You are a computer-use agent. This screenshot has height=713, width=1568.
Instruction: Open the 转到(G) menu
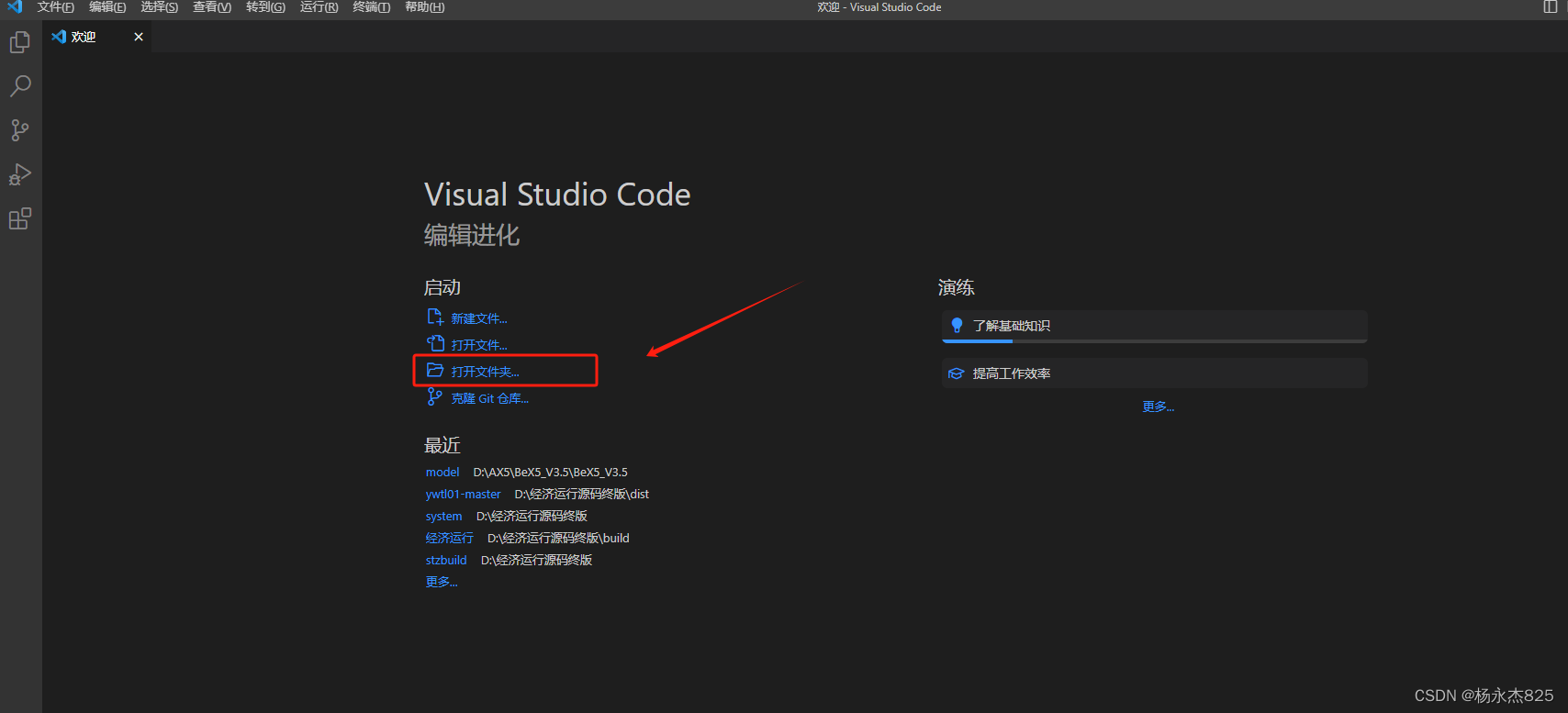click(x=266, y=6)
